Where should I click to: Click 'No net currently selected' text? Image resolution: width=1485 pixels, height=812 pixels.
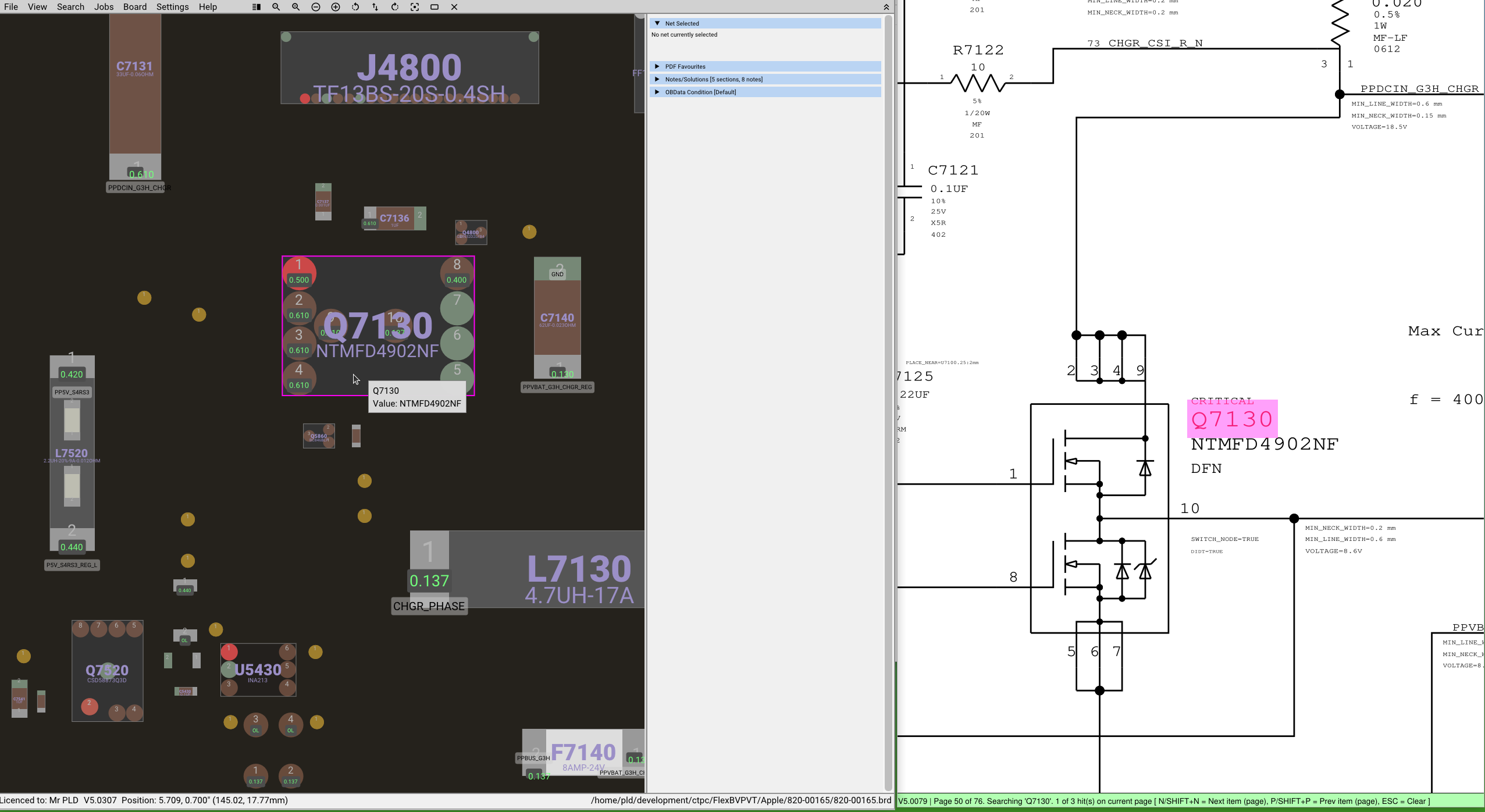pos(684,35)
